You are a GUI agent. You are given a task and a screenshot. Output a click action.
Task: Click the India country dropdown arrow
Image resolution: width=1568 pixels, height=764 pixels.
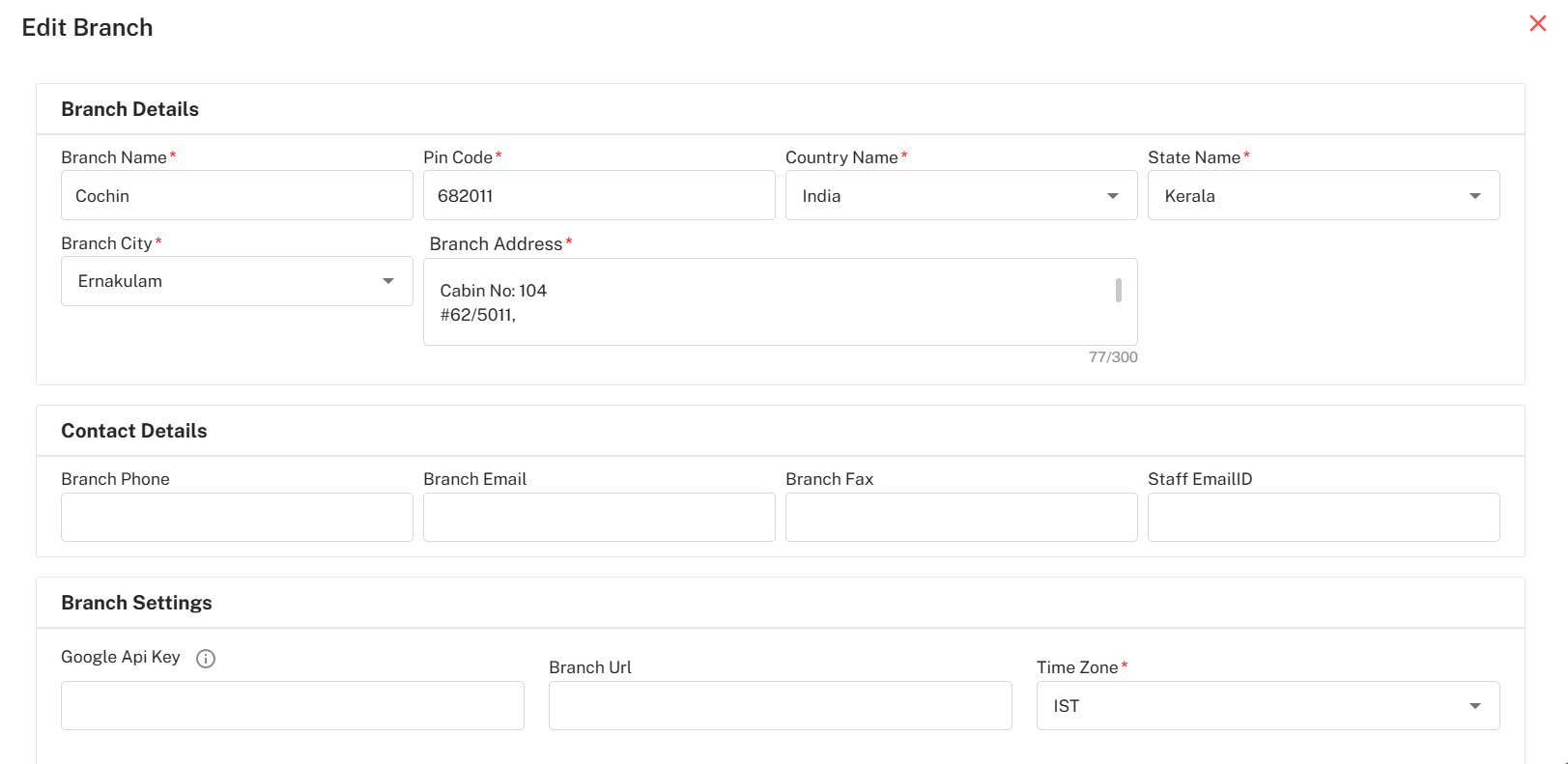tap(1112, 196)
